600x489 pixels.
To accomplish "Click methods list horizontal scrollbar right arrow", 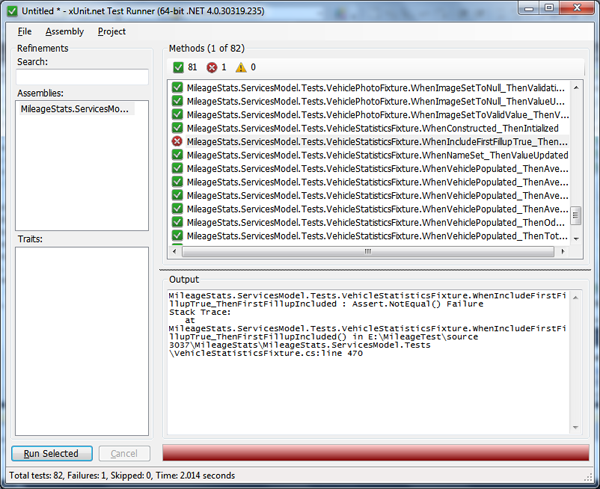I will click(x=562, y=251).
